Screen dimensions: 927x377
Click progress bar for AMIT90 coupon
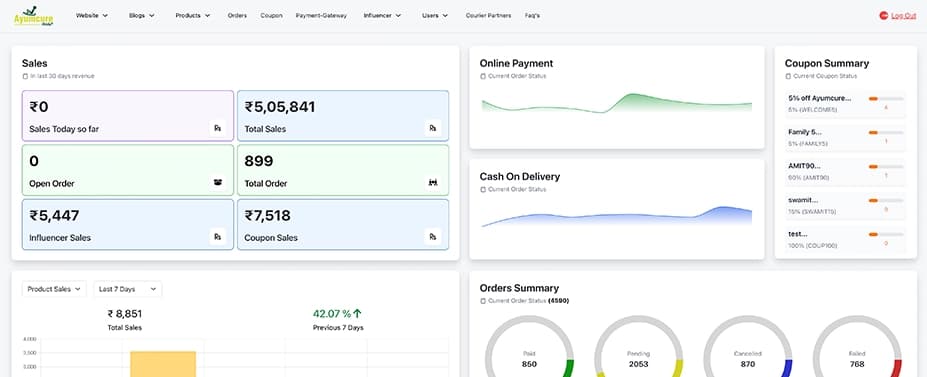[886, 167]
